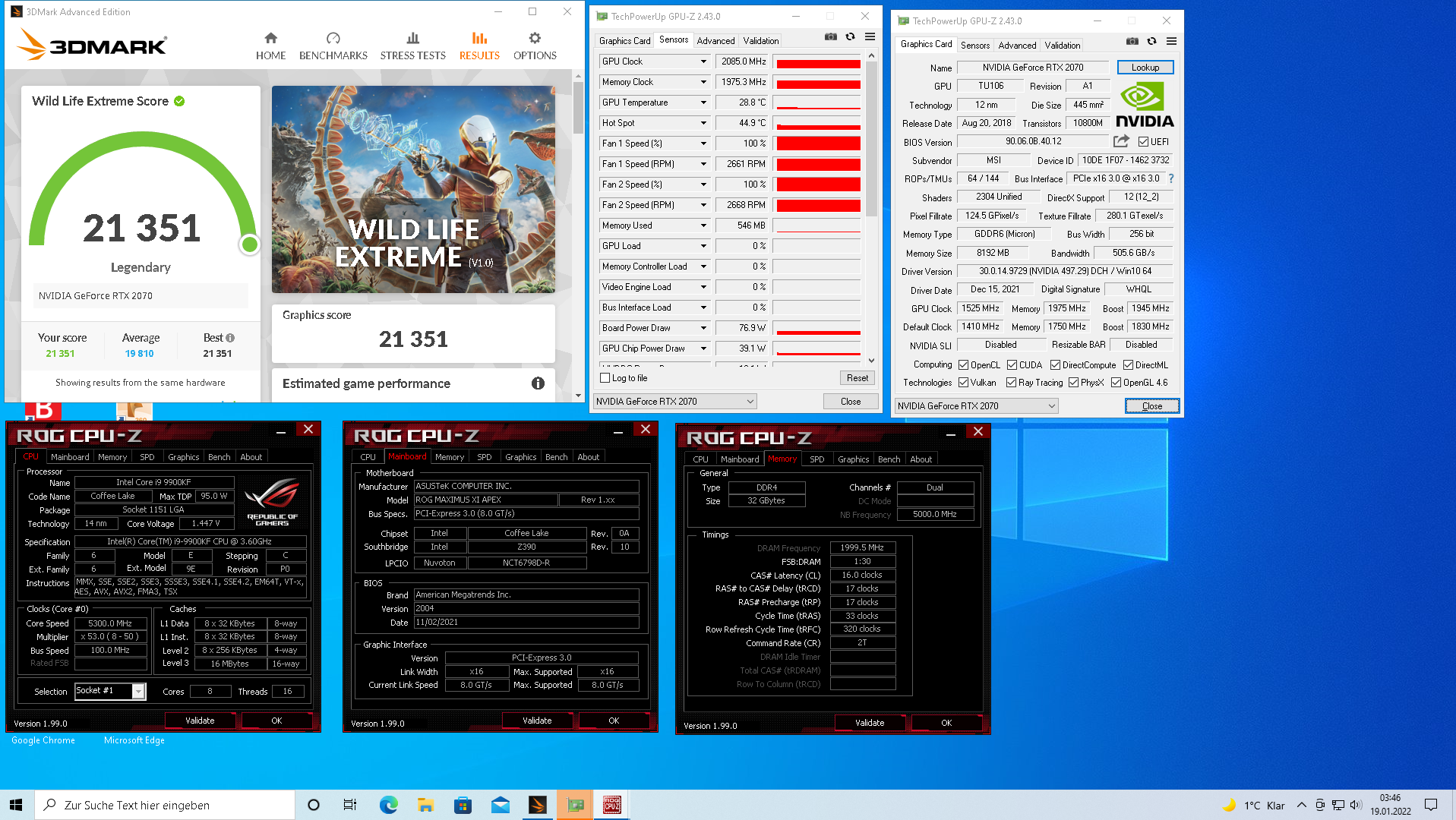Viewport: 1456px width, 820px height.
Task: Open SPD tab in the CPU-Z Mainboard window
Action: tap(484, 457)
